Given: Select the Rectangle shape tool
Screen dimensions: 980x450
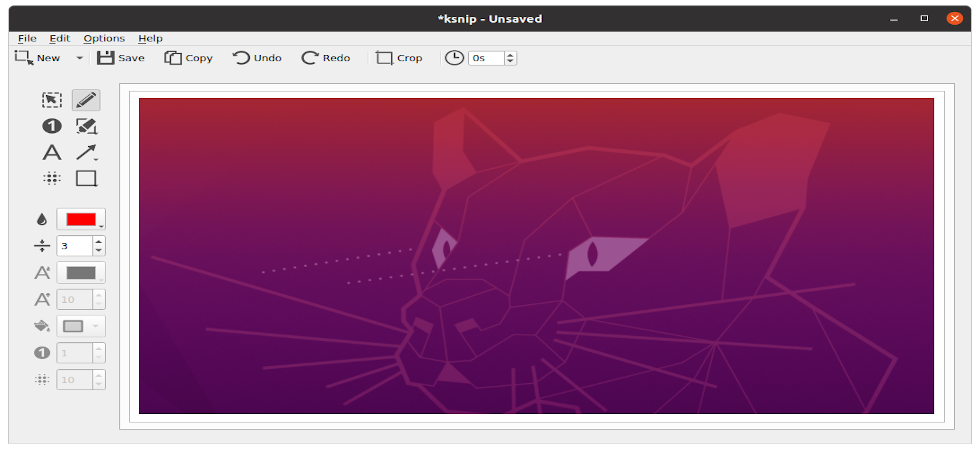Looking at the screenshot, I should pyautogui.click(x=86, y=179).
